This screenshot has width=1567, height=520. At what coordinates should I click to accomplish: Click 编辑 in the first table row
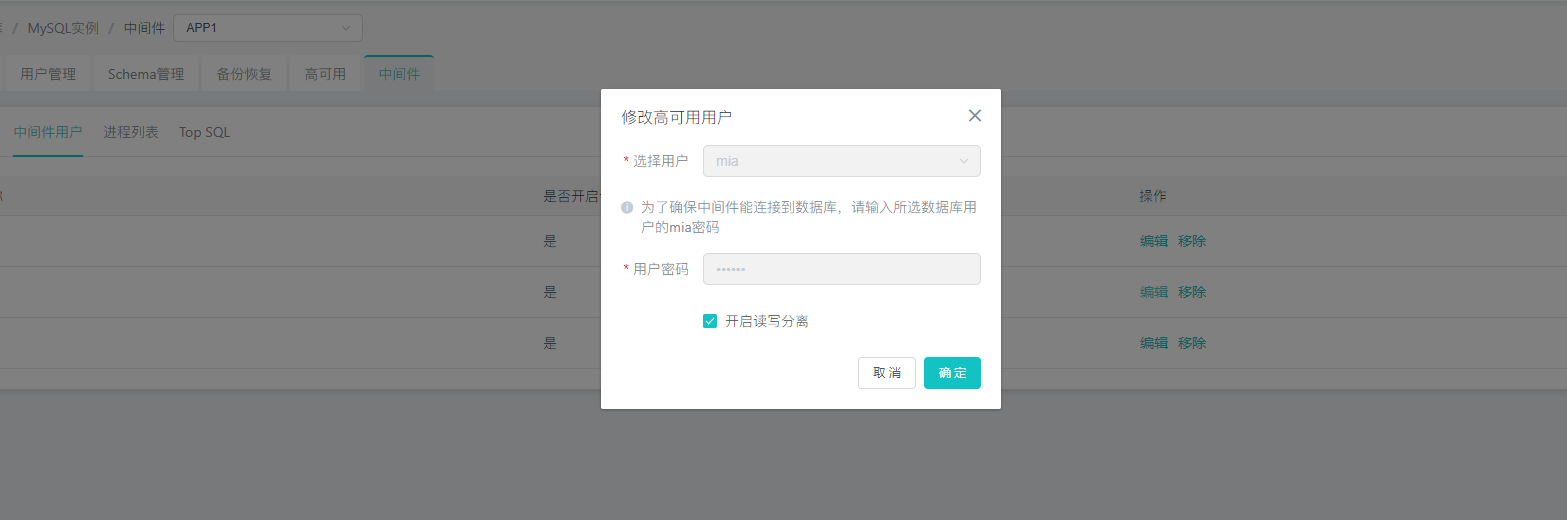point(1154,241)
